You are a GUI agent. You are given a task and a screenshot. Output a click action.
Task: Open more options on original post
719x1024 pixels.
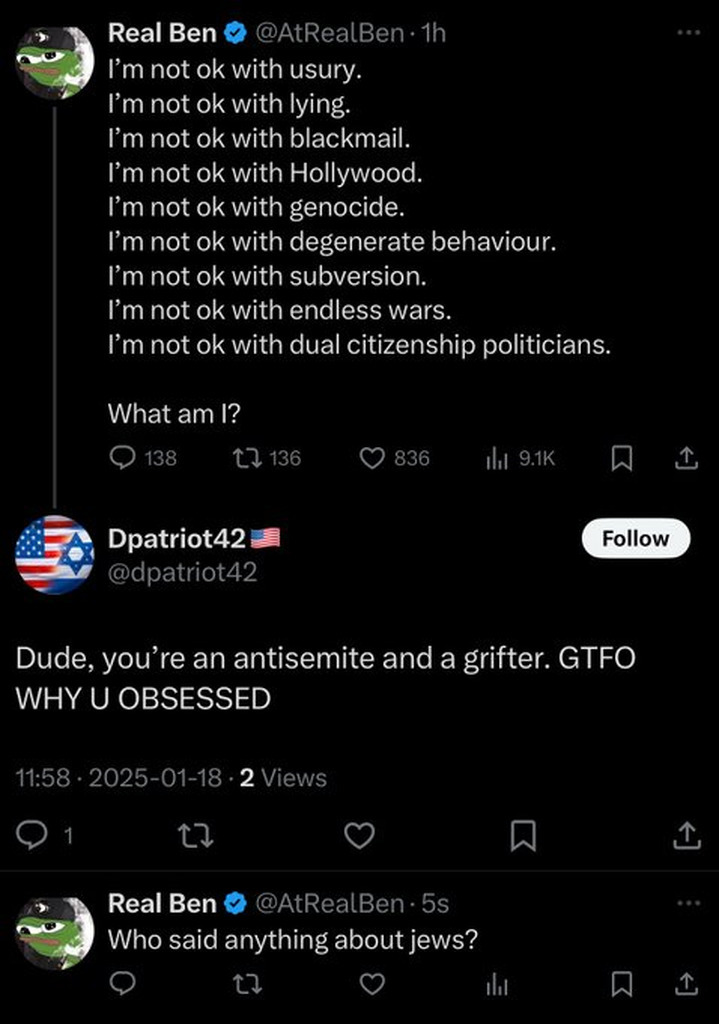coord(688,33)
